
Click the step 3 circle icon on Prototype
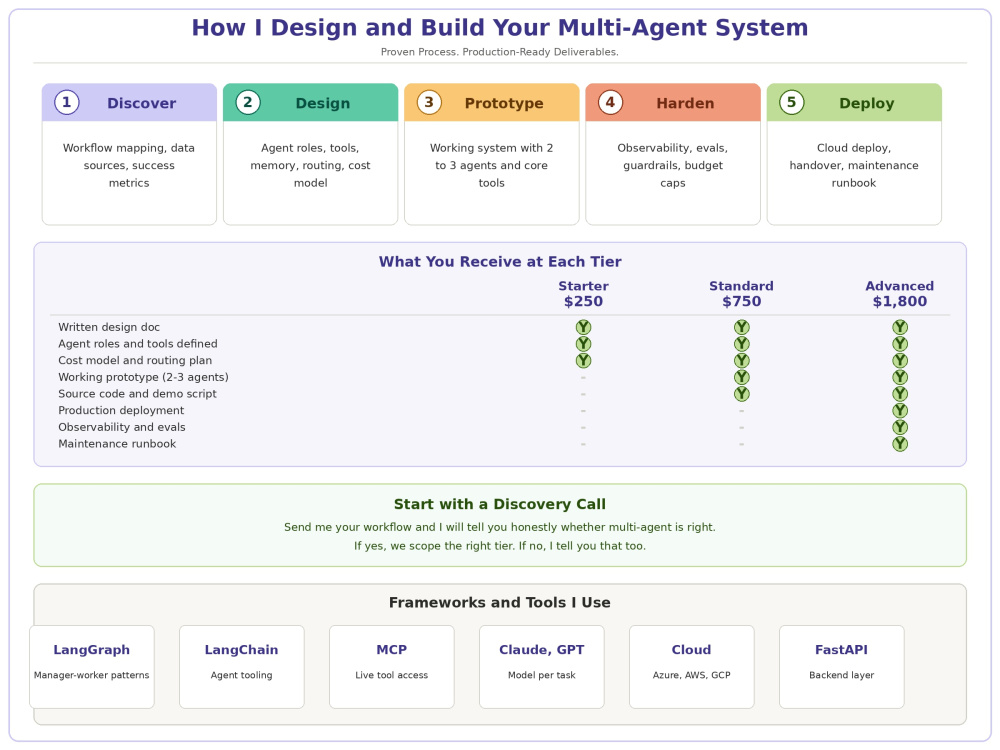coord(429,102)
